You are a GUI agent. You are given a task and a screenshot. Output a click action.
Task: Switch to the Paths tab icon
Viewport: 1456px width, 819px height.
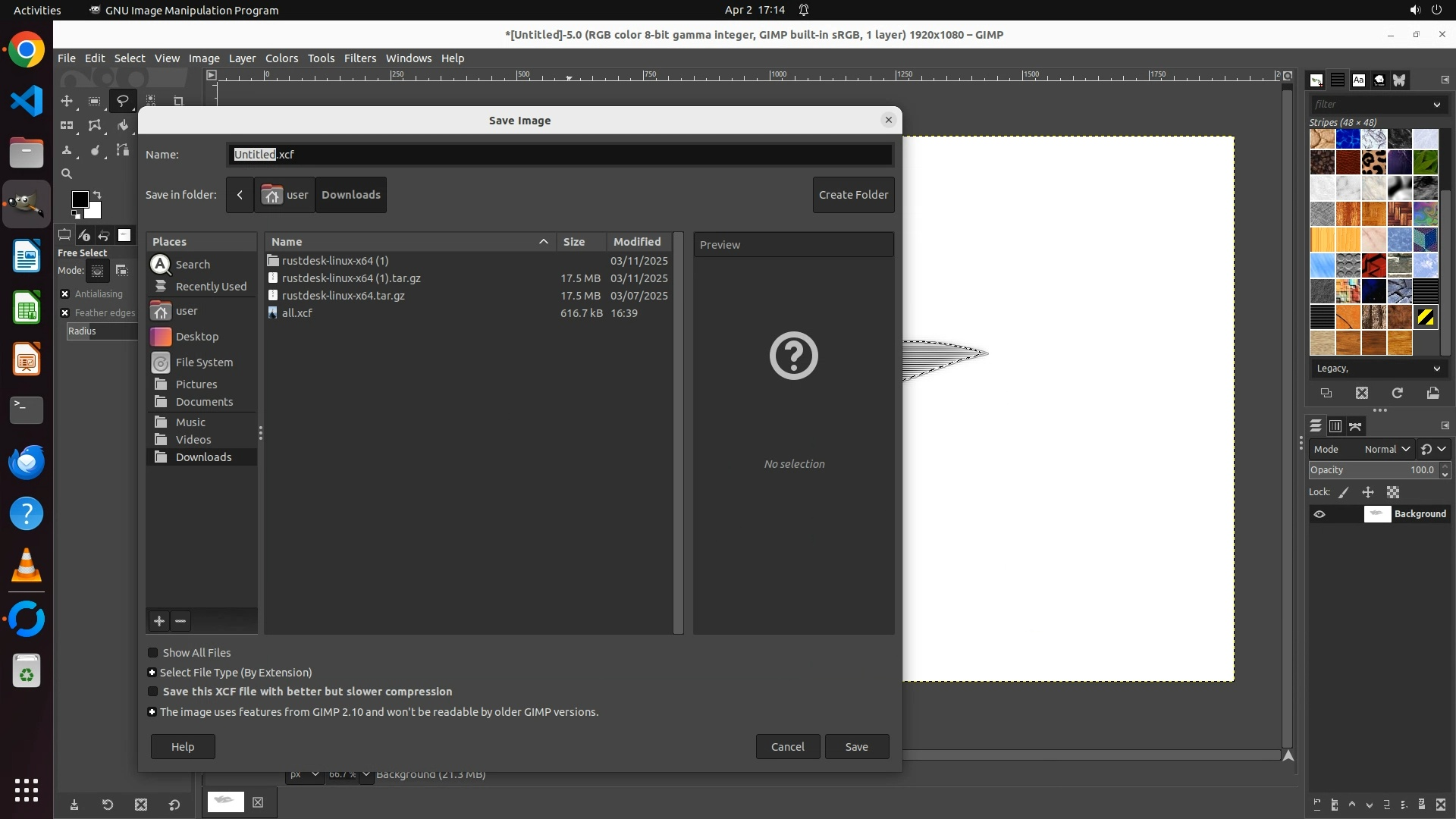(x=1355, y=426)
